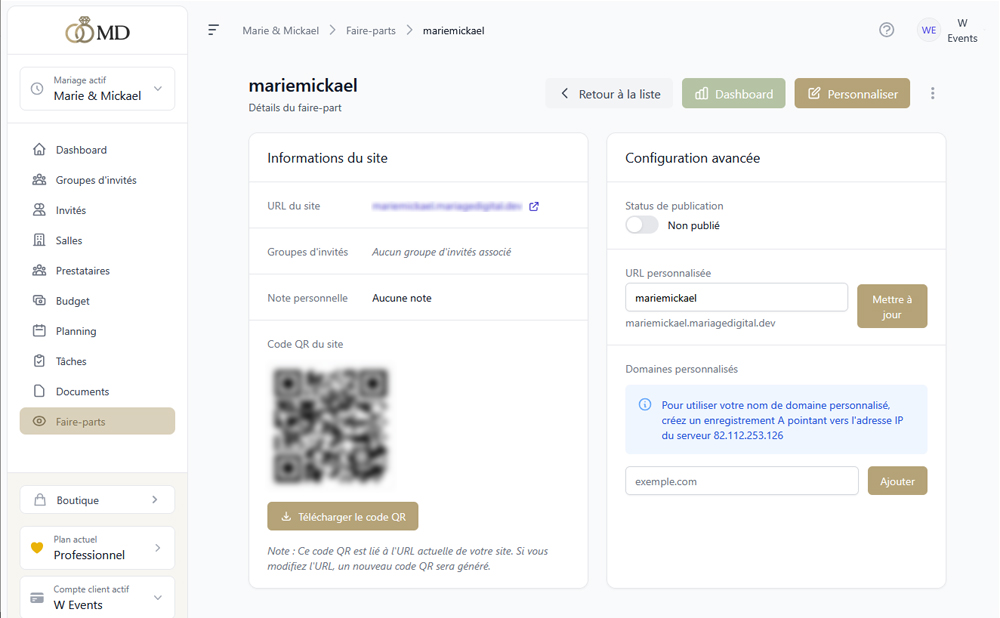The width and height of the screenshot is (1000, 618).
Task: Click the Dashboard home icon in sidebar
Action: click(x=39, y=149)
